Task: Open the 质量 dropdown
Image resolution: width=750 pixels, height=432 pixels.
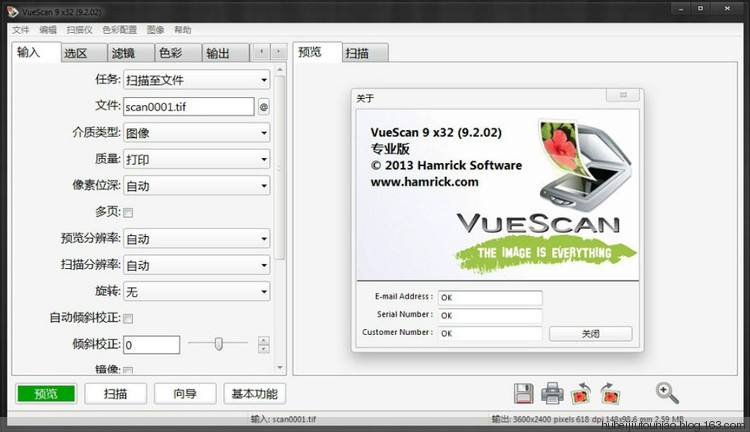Action: (197, 159)
